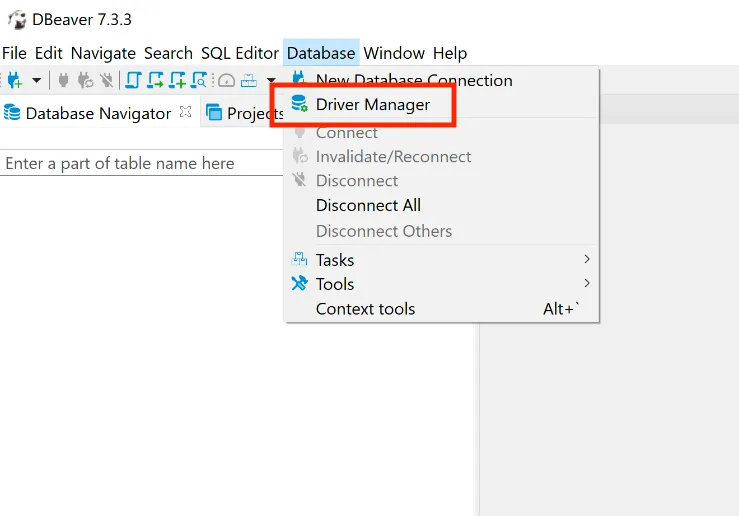The height and width of the screenshot is (516, 739).
Task: Click the Invalidate/Reconnect toolbar icon
Action: point(85,81)
